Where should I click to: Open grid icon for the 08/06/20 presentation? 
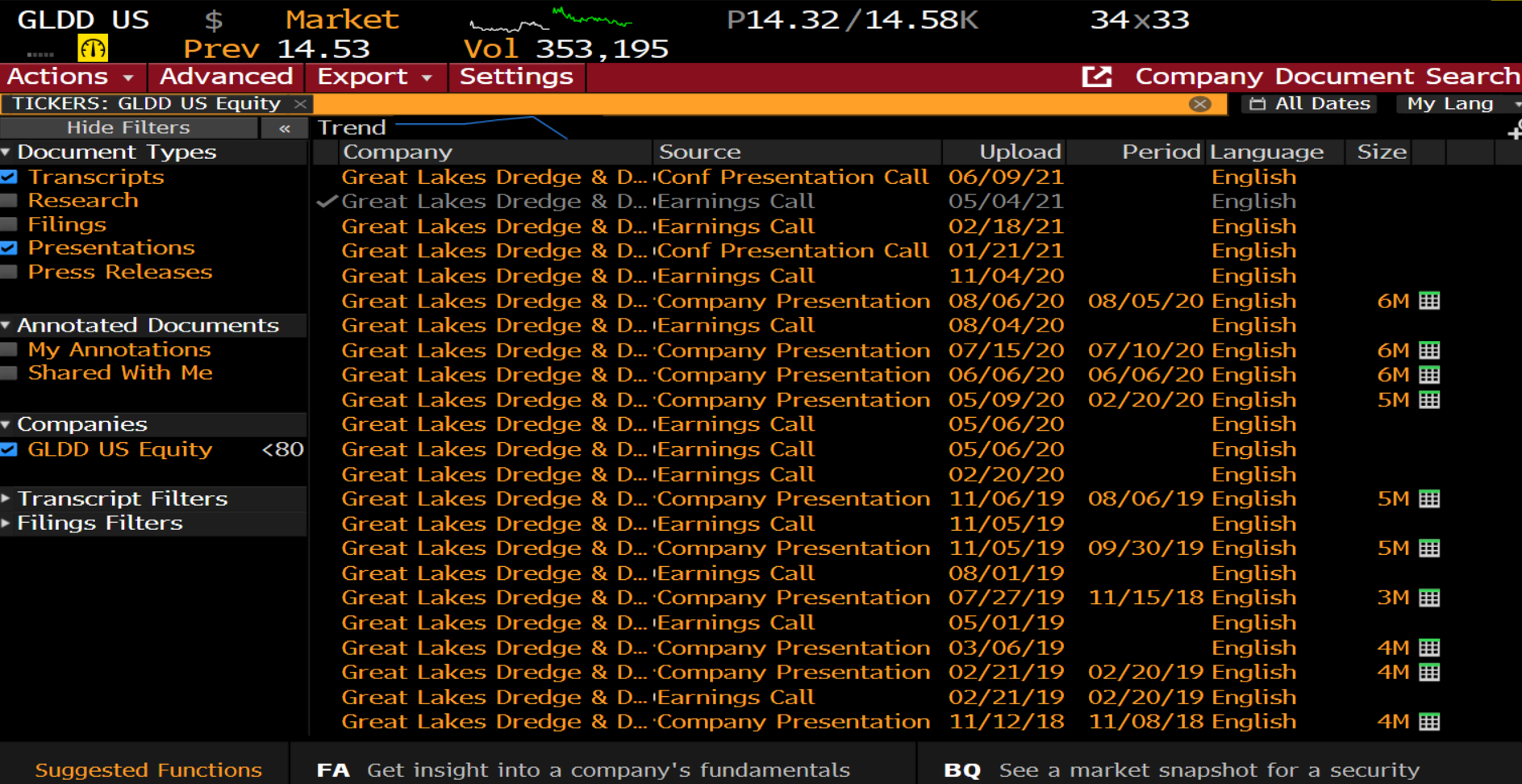click(x=1429, y=301)
